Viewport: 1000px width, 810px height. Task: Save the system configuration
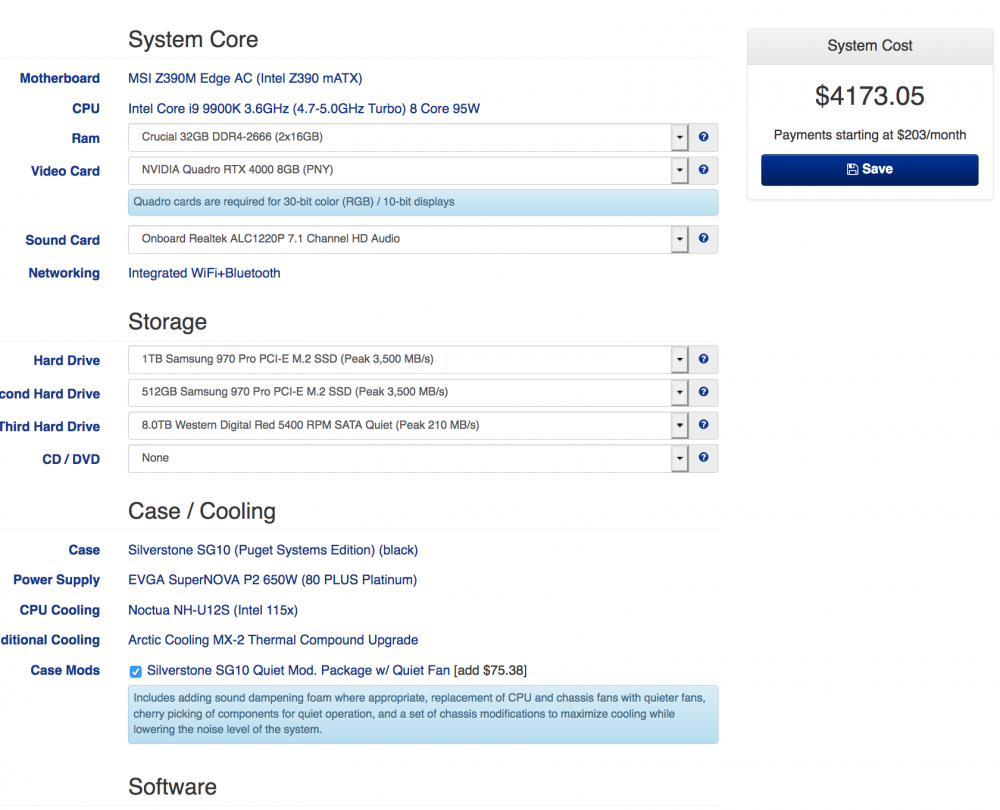(869, 170)
